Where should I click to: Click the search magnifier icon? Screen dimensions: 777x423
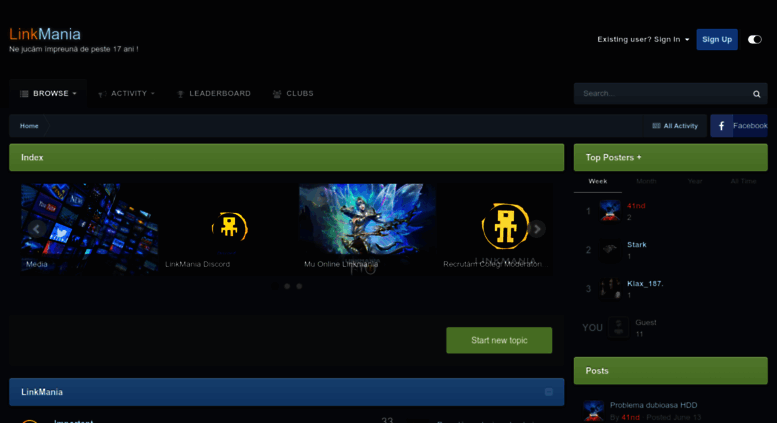[x=757, y=94]
